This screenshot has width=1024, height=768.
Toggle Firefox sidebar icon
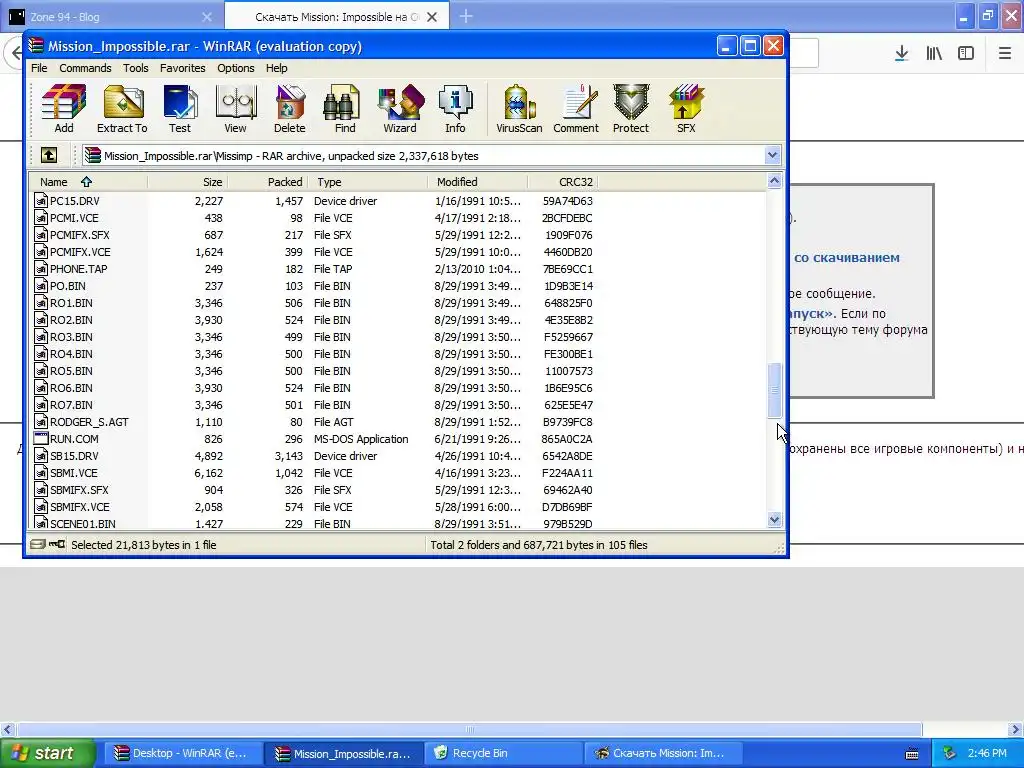[x=966, y=53]
